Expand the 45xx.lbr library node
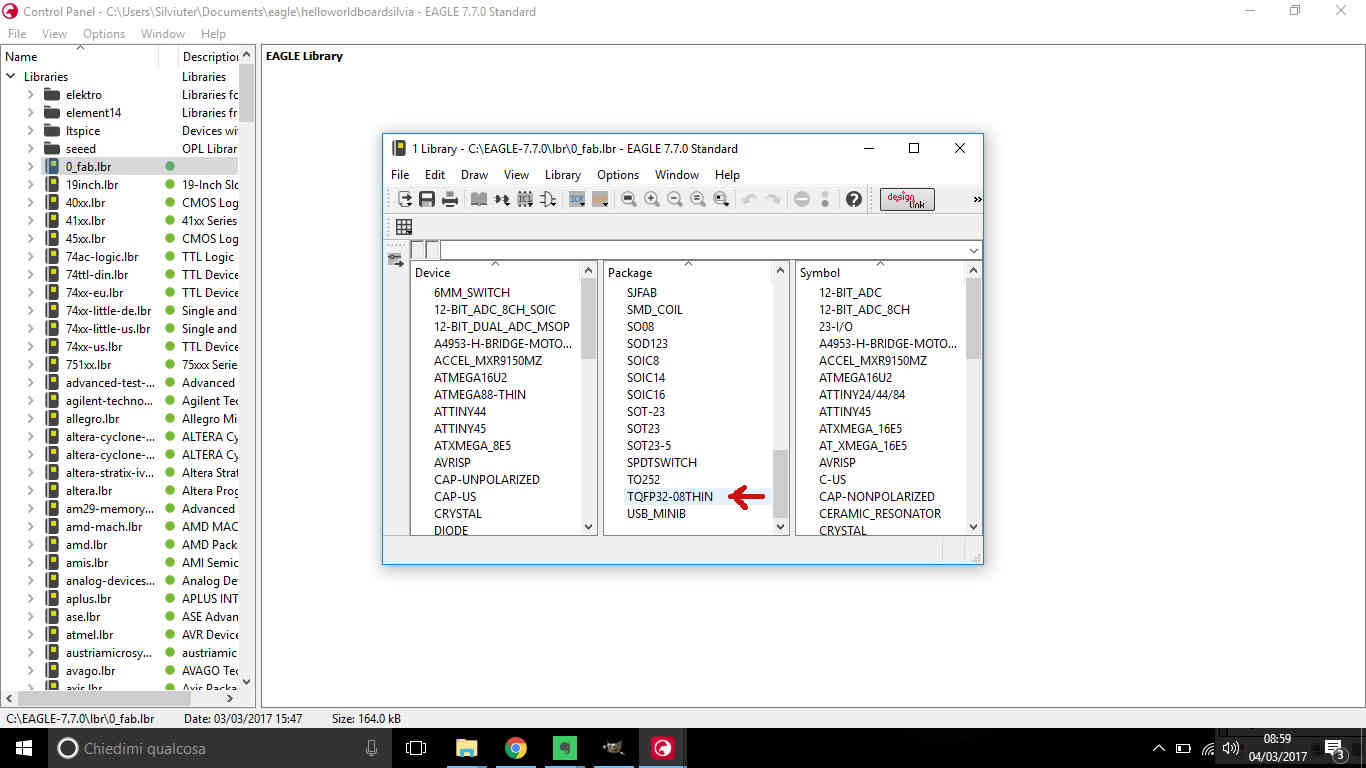Screen dimensions: 1366x768 click(x=30, y=238)
